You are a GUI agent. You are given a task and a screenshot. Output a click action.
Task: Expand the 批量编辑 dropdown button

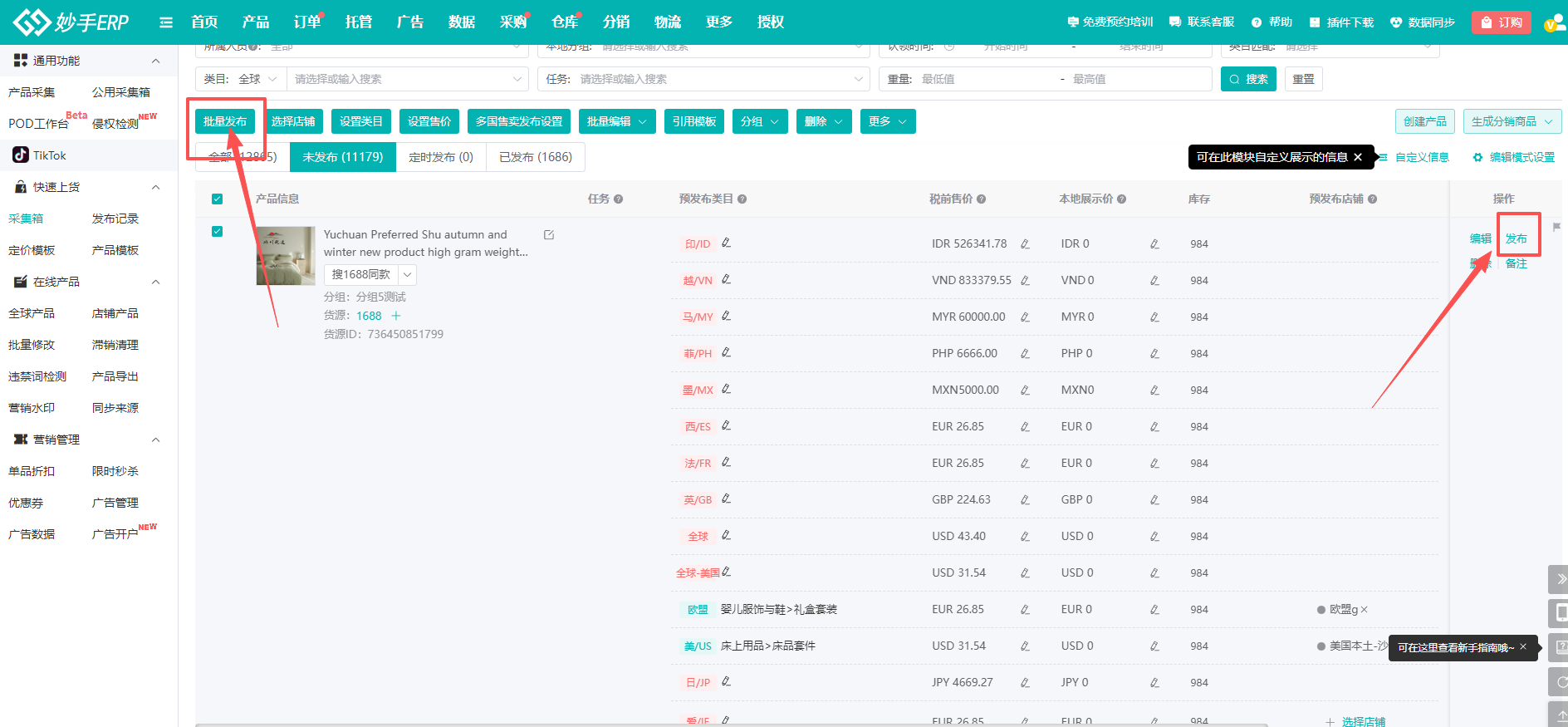tap(616, 121)
